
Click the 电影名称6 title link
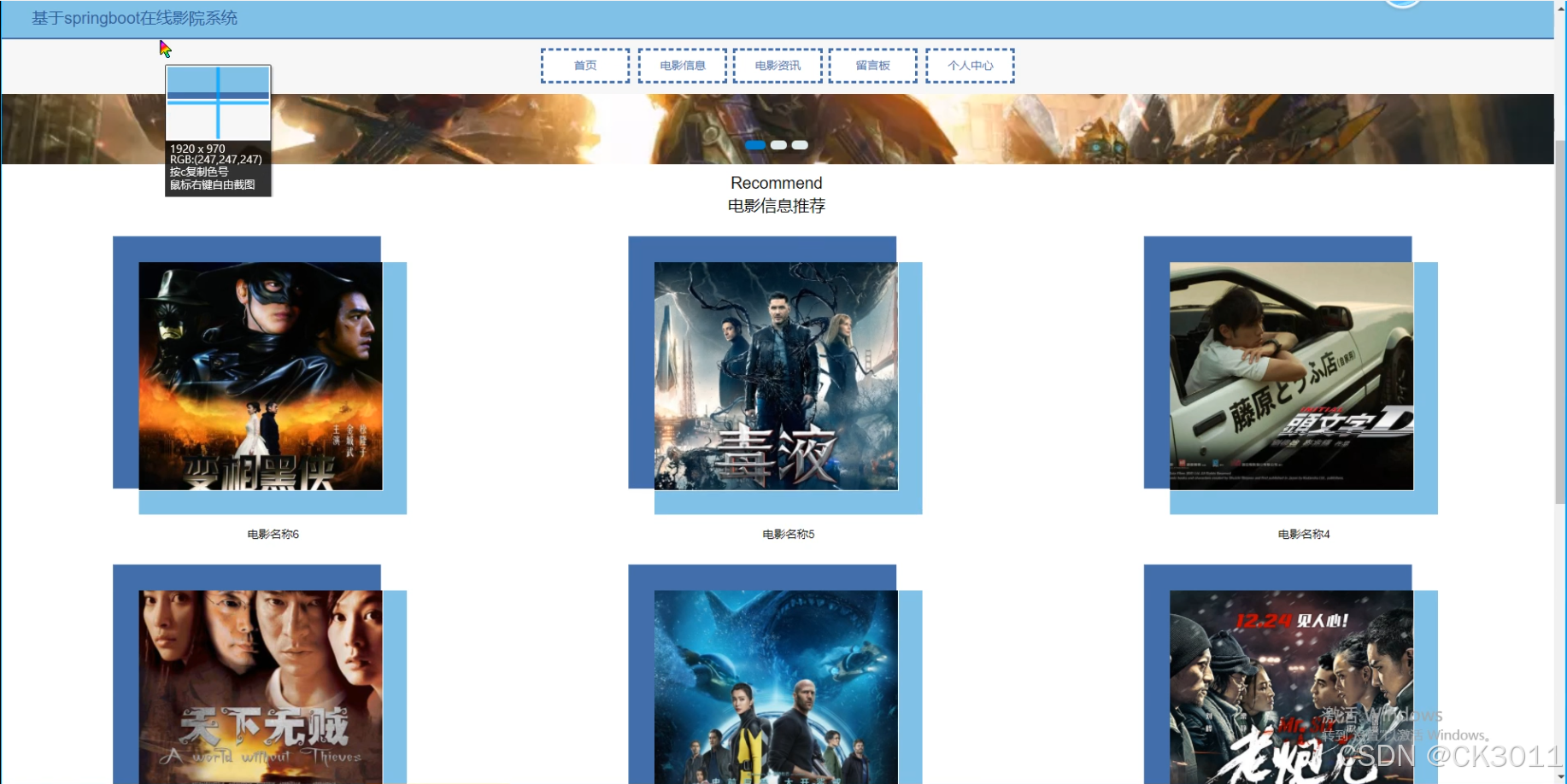(x=273, y=535)
